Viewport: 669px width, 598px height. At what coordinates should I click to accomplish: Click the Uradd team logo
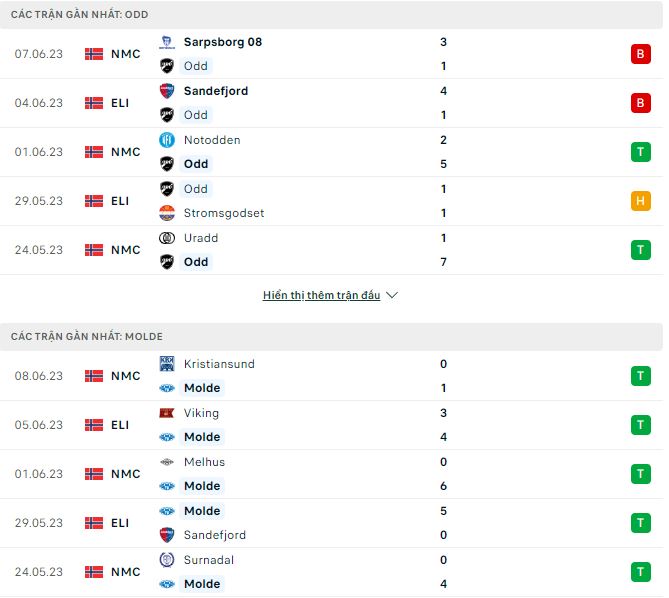click(x=167, y=238)
